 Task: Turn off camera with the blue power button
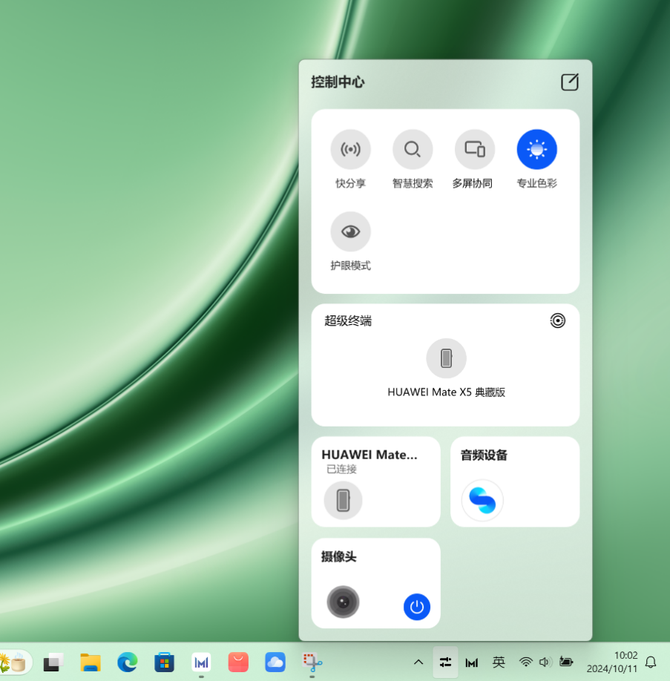click(417, 607)
